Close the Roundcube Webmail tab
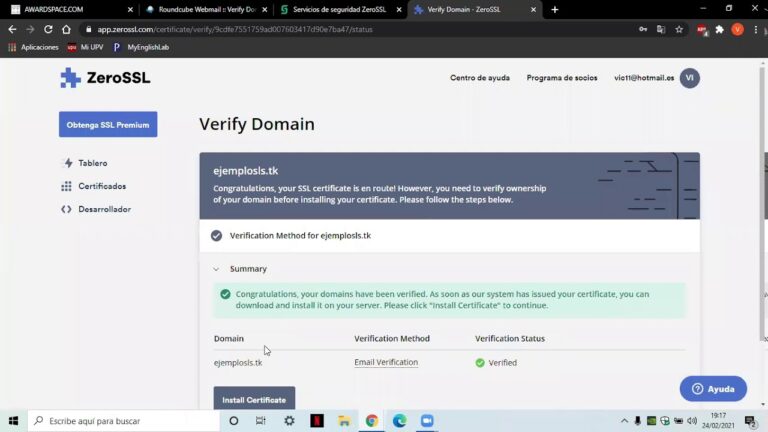The width and height of the screenshot is (768, 432). (x=264, y=9)
